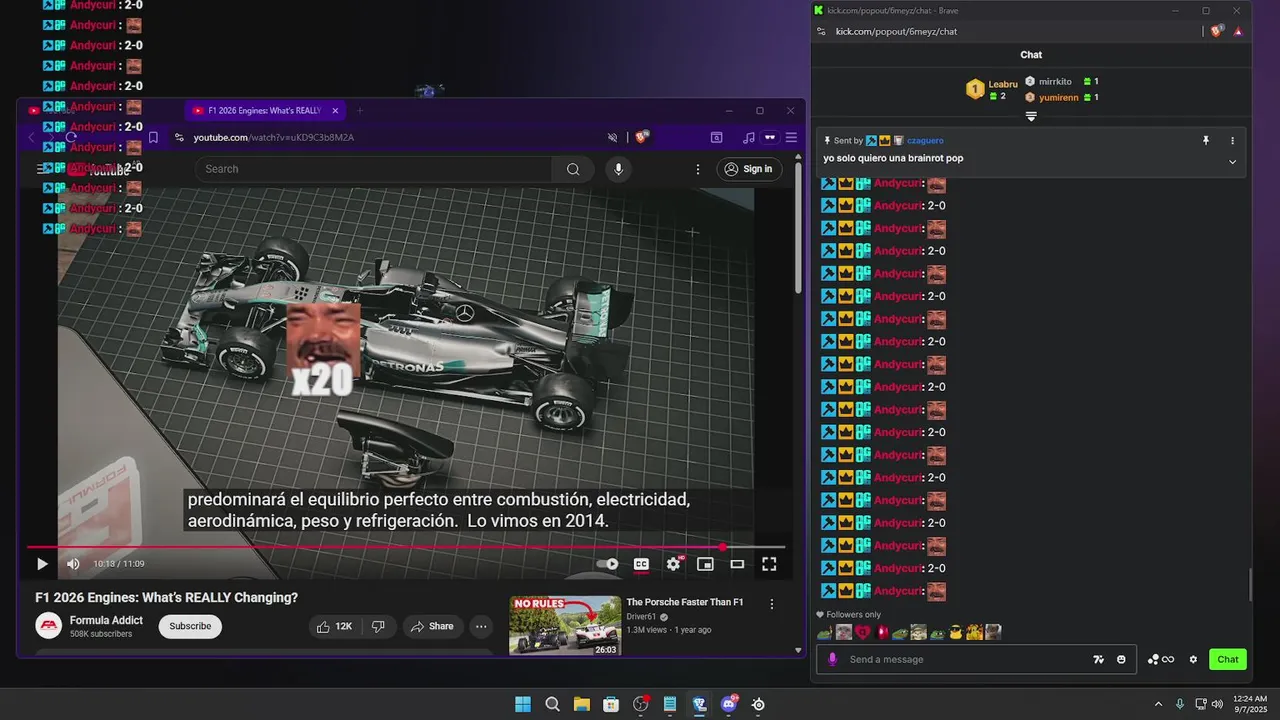Viewport: 1280px width, 720px height.
Task: Expand the pinned message chevron
Action: tap(1232, 162)
